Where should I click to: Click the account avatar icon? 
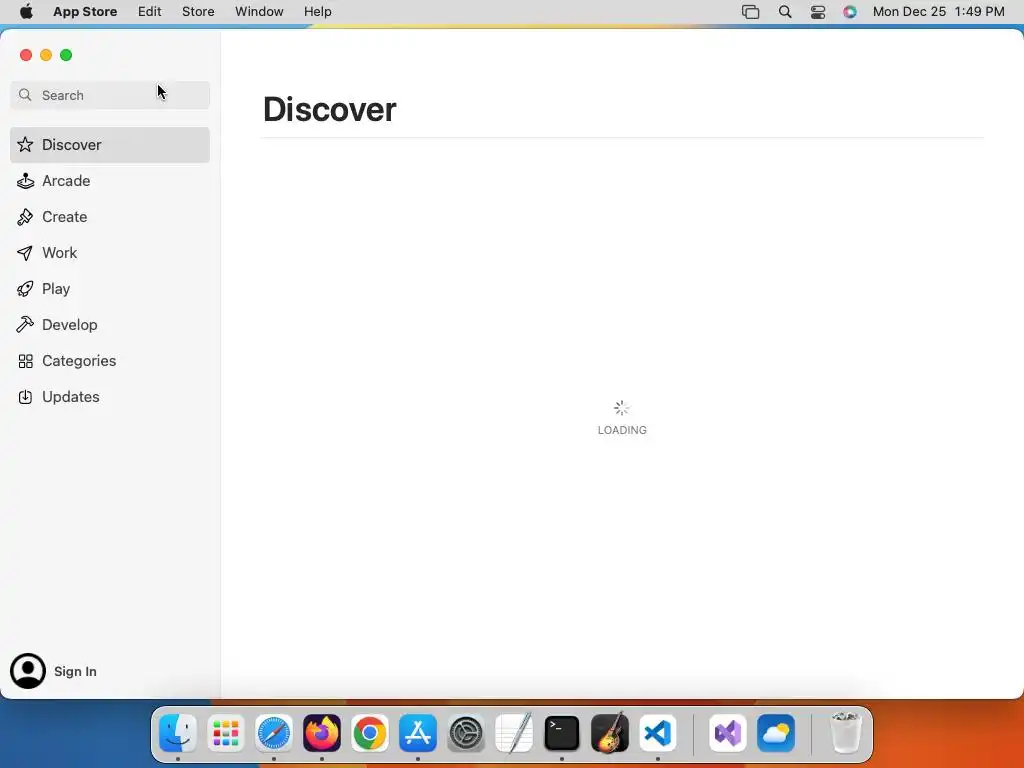[27, 671]
